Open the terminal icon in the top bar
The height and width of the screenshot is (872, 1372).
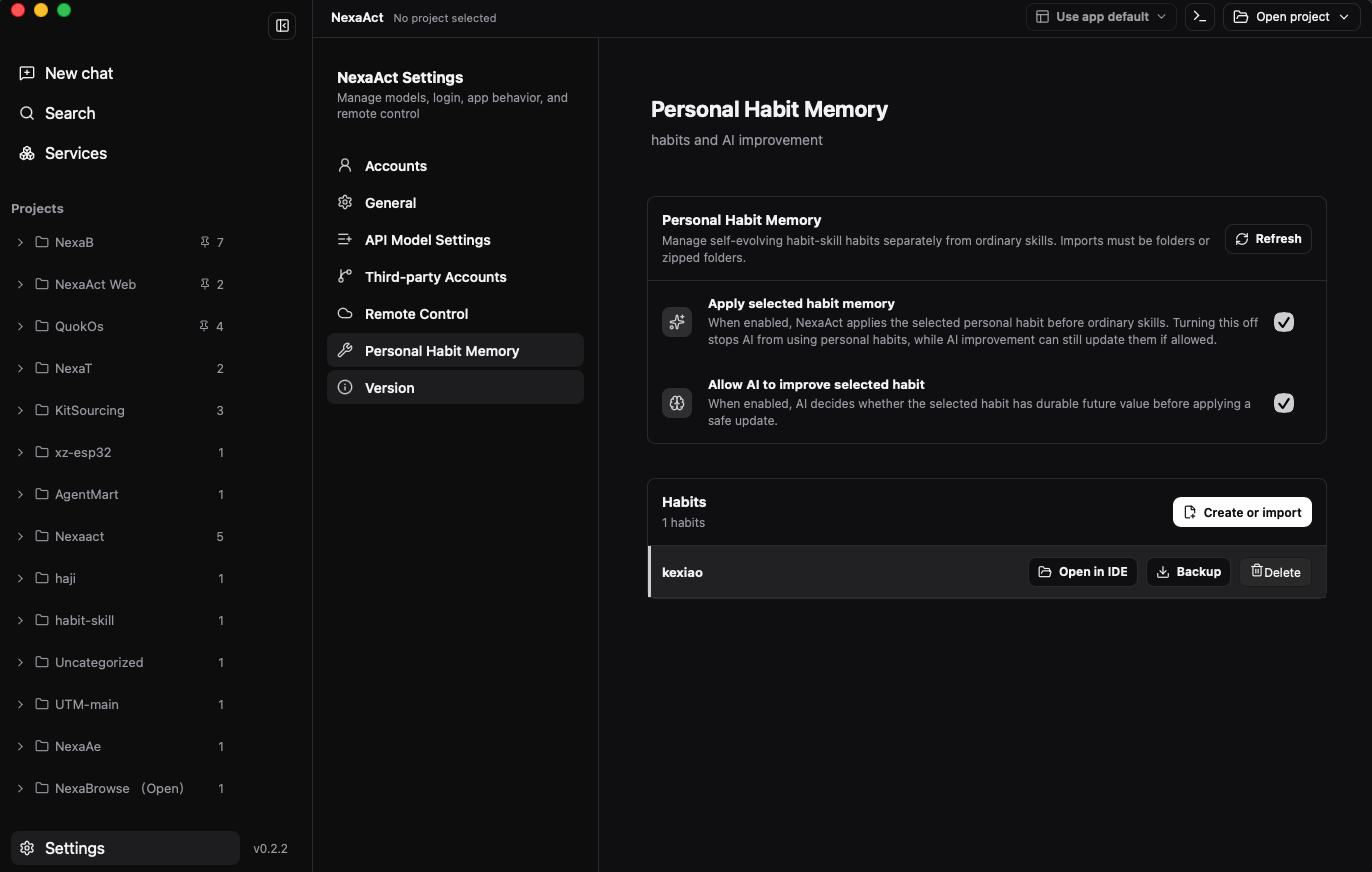(1199, 17)
